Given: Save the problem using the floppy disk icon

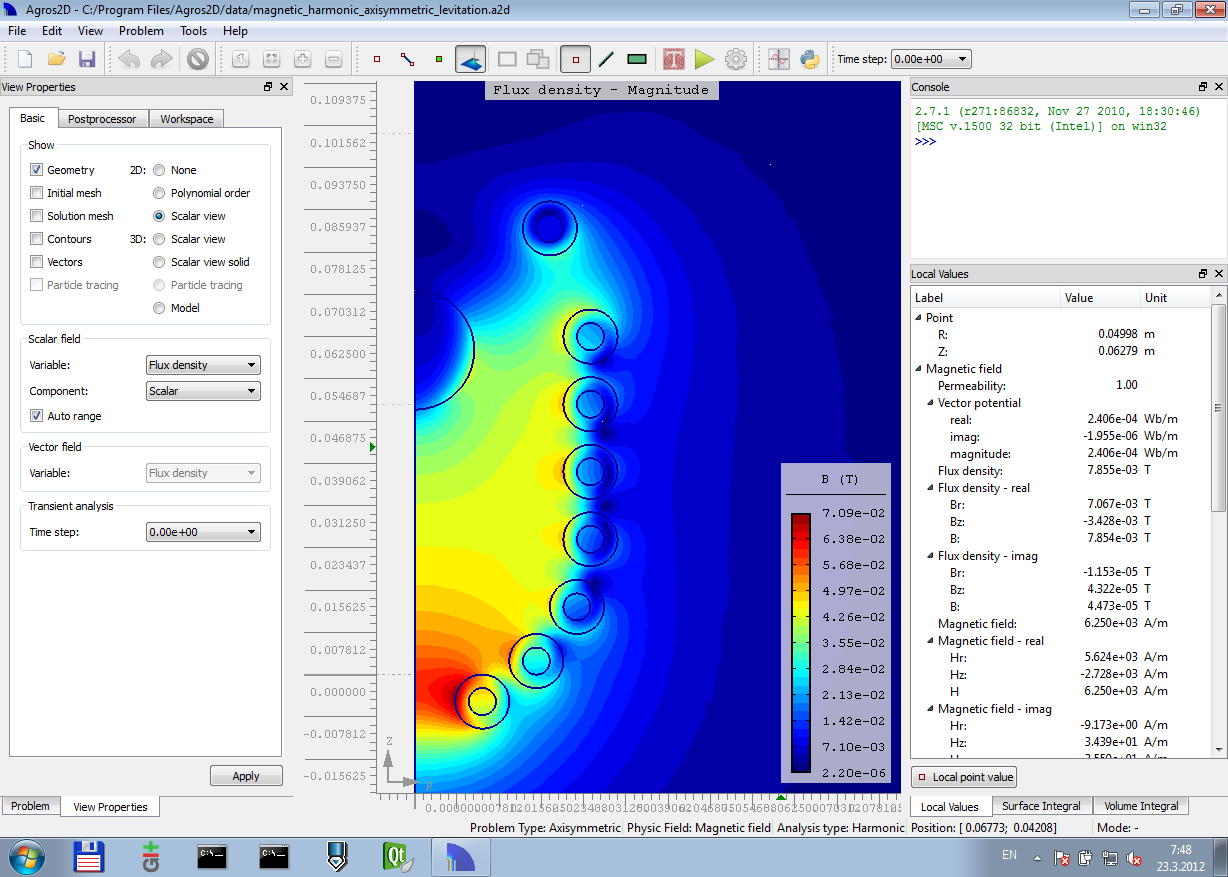Looking at the screenshot, I should (87, 60).
